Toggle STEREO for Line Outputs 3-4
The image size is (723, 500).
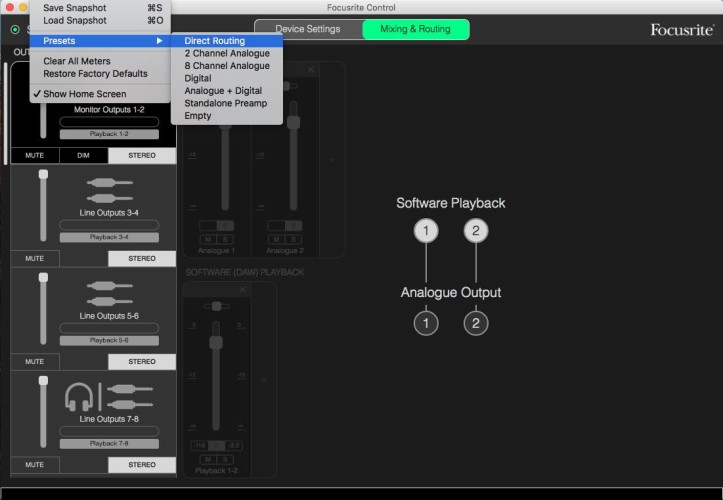[142, 259]
